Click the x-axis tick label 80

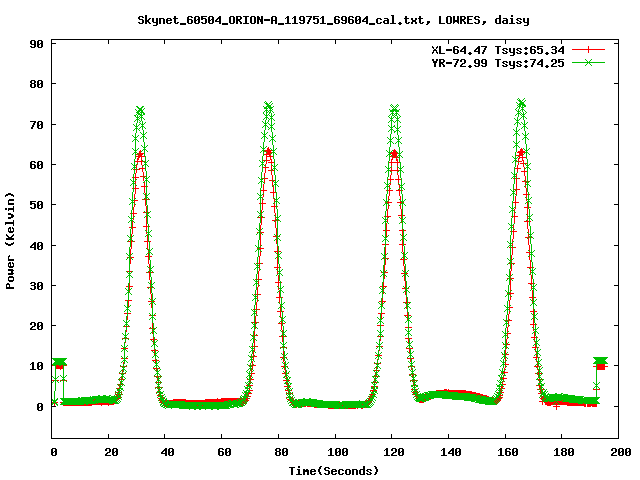pyautogui.click(x=281, y=452)
